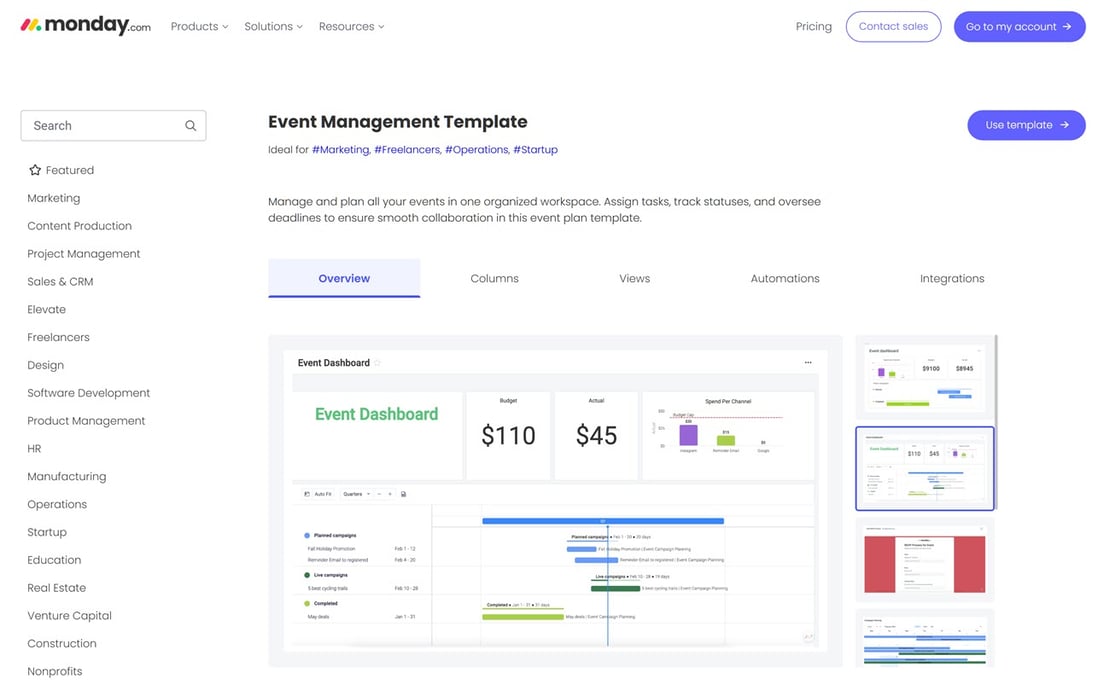This screenshot has height=684, width=1110.
Task: Click the $110 Budget value
Action: pyautogui.click(x=508, y=435)
